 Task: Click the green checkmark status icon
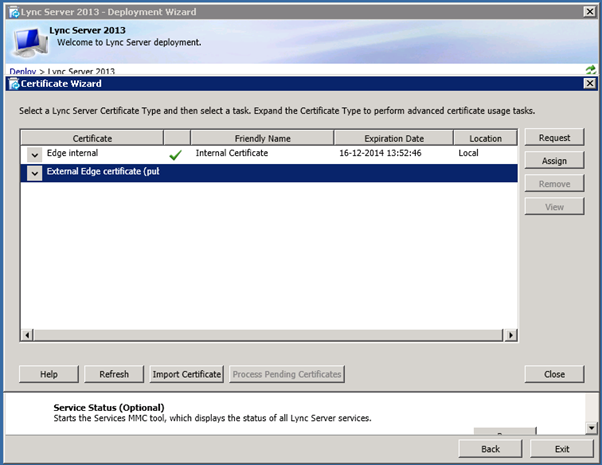176,155
